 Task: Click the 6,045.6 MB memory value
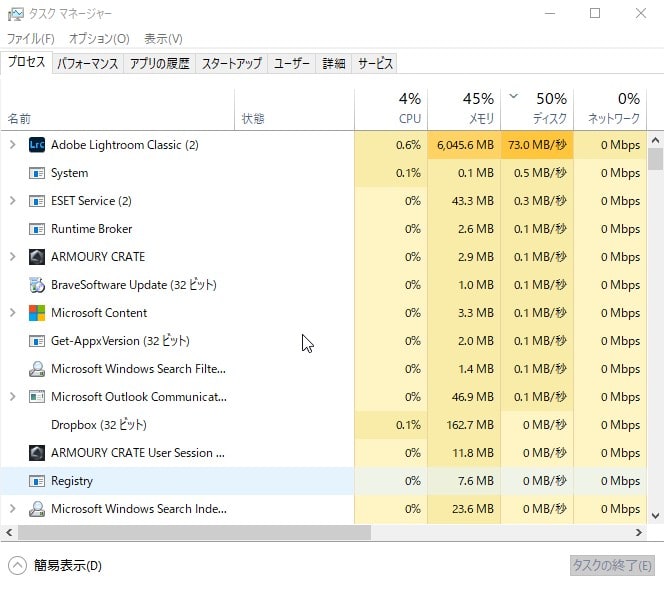click(x=465, y=145)
